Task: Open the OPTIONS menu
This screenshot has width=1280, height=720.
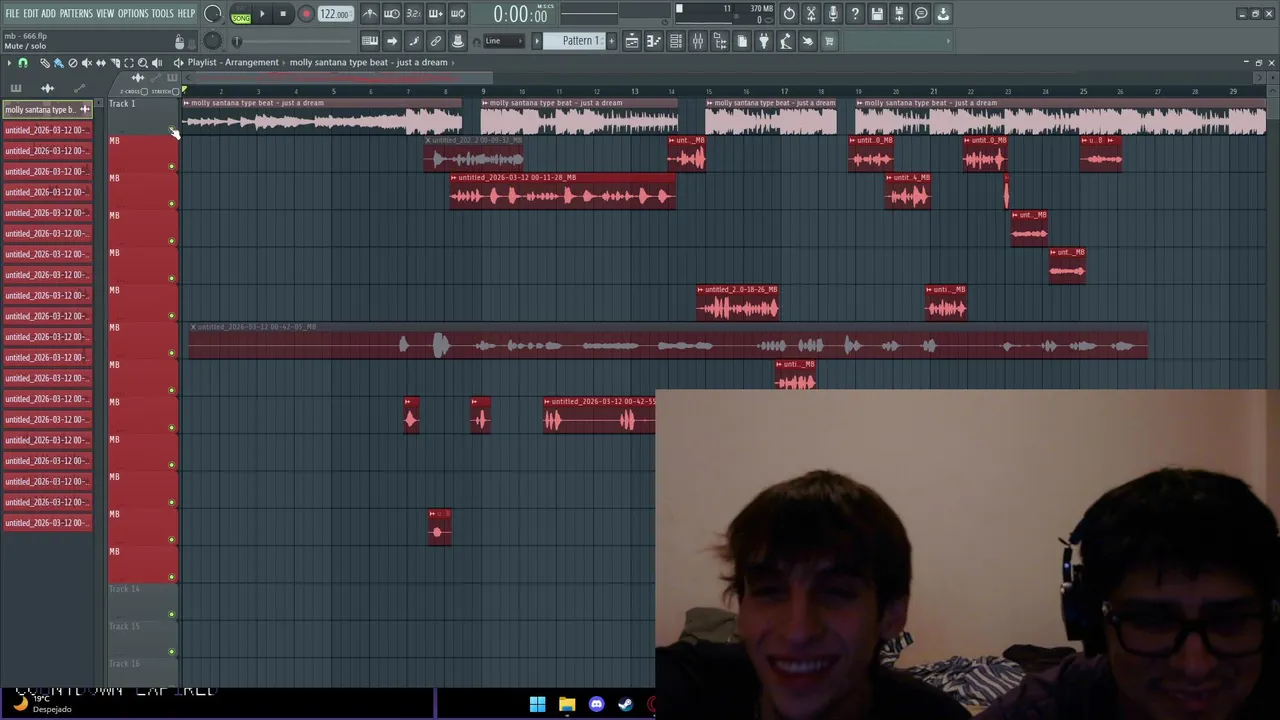Action: pos(133,14)
